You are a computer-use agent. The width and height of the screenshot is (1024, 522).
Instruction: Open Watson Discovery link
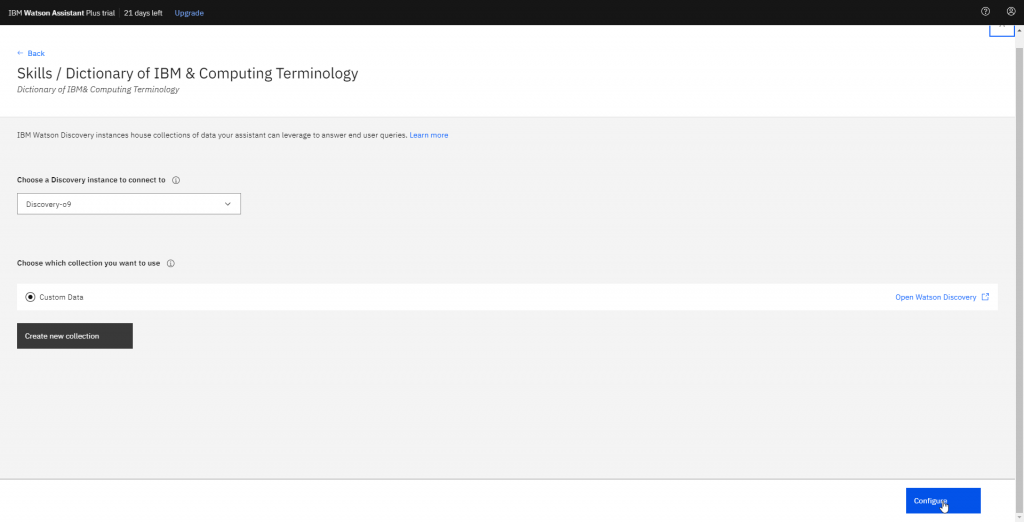pos(936,297)
